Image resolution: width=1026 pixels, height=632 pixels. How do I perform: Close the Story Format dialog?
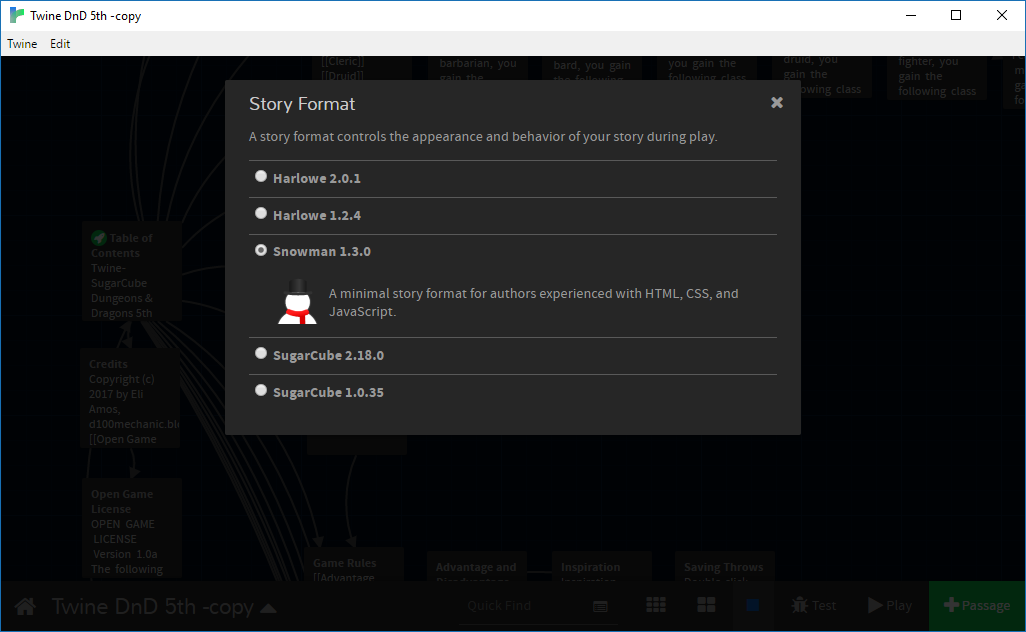point(777,102)
